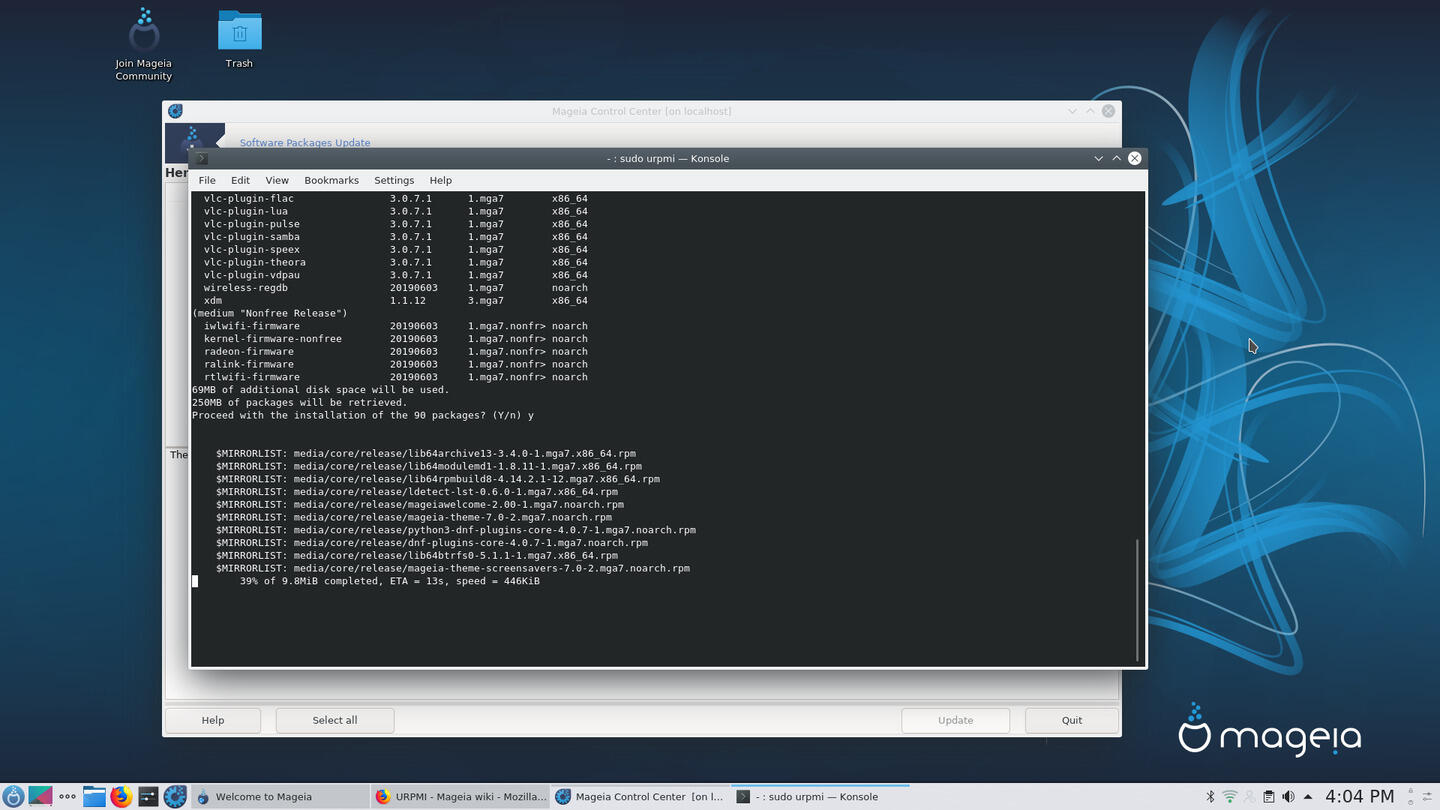Launch the blue folder file manager from taskbar
This screenshot has height=810, width=1440.
(94, 797)
